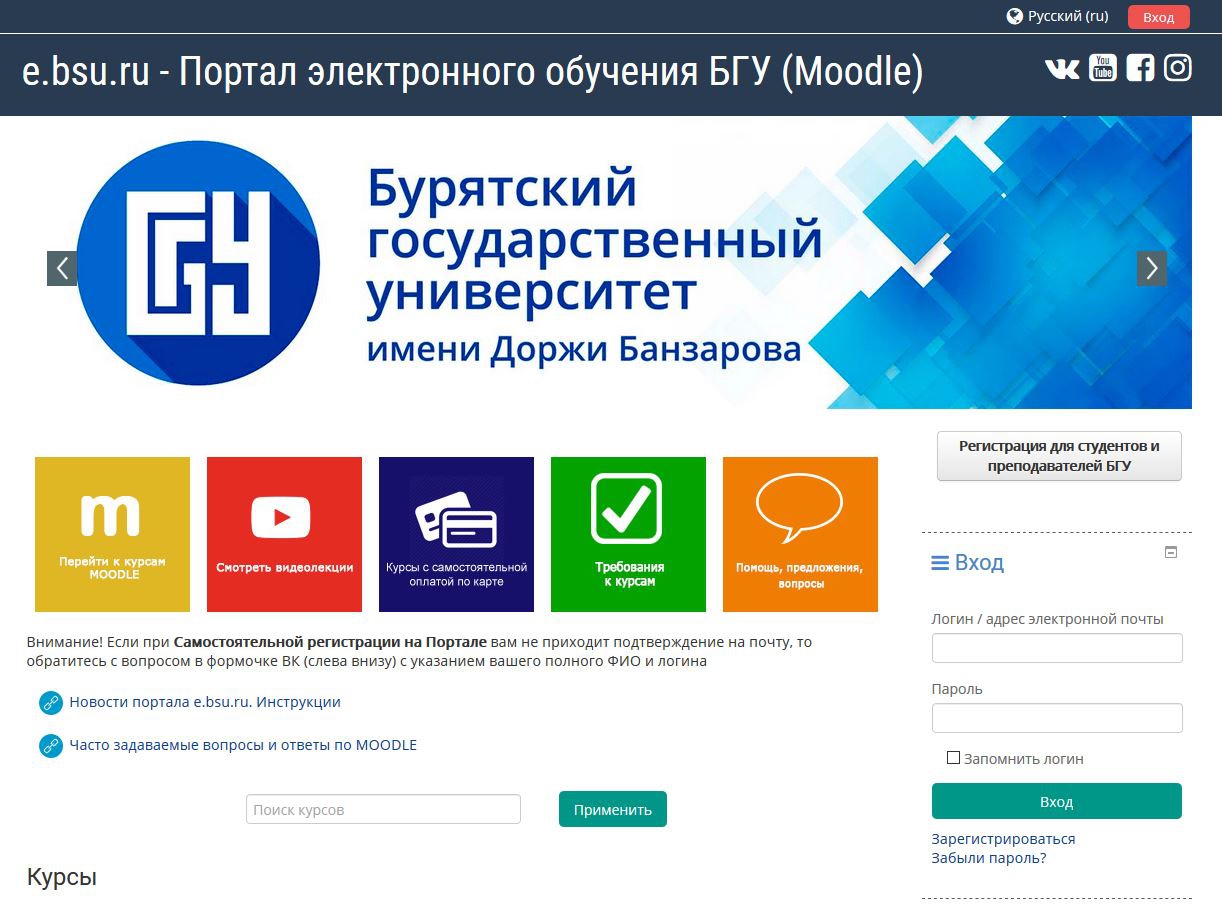This screenshot has height=909, width=1222.
Task: Open green course requirements tile
Action: [x=628, y=534]
